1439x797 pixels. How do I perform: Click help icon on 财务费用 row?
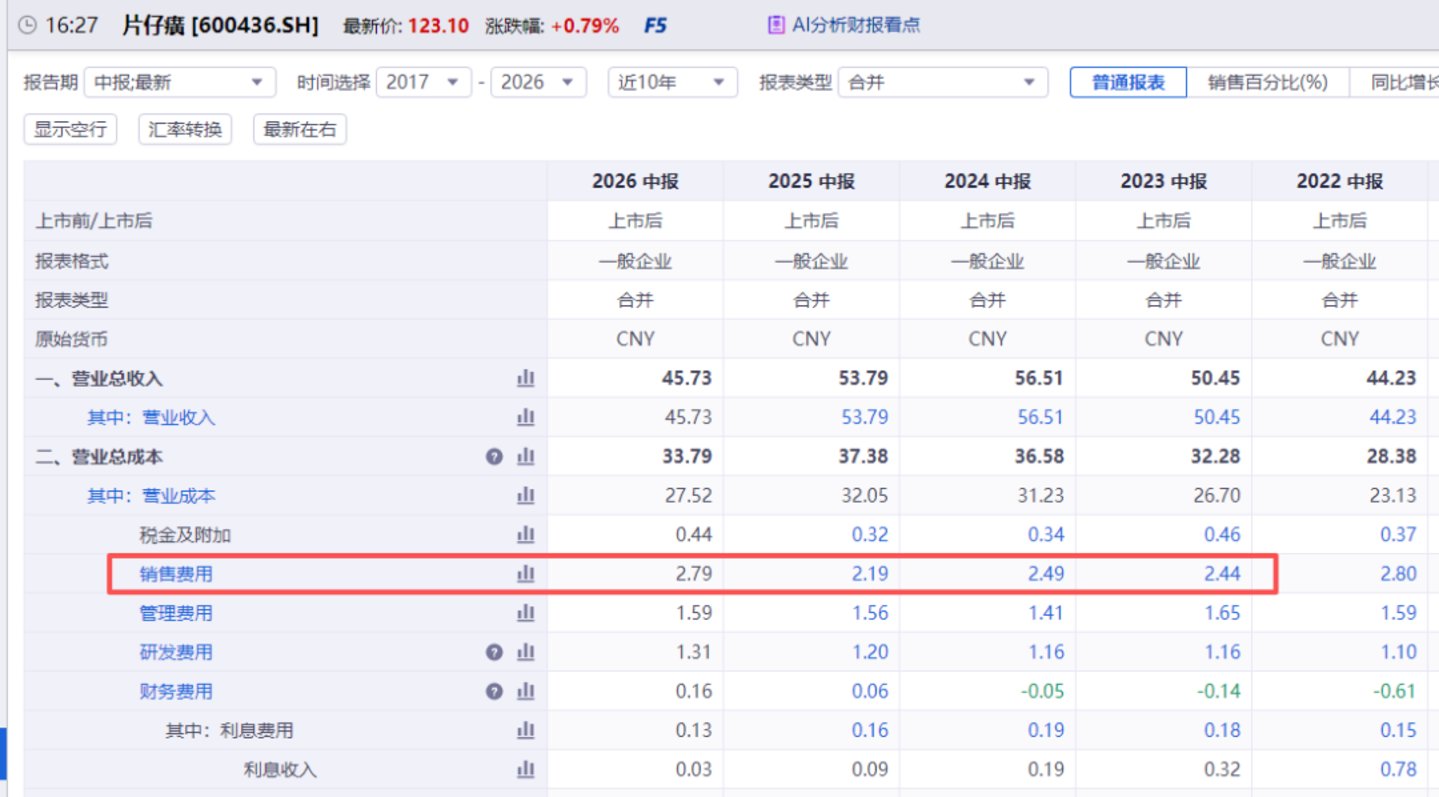click(493, 691)
